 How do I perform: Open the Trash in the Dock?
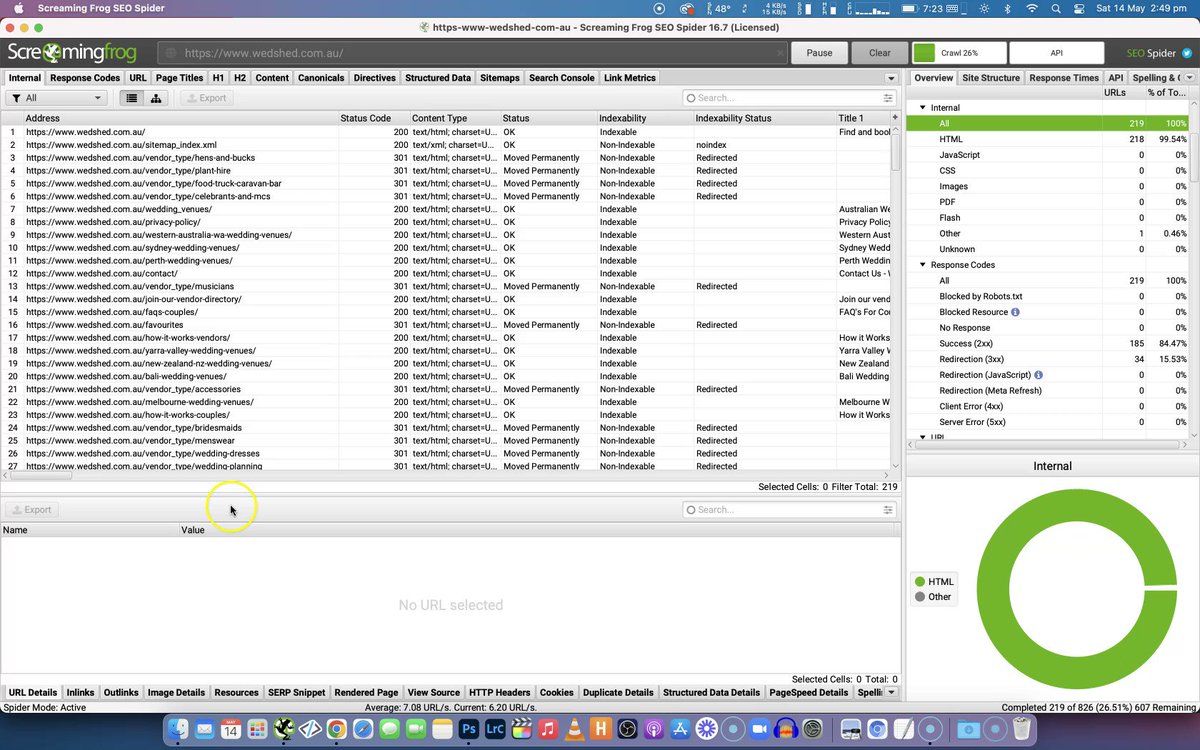(x=1020, y=731)
